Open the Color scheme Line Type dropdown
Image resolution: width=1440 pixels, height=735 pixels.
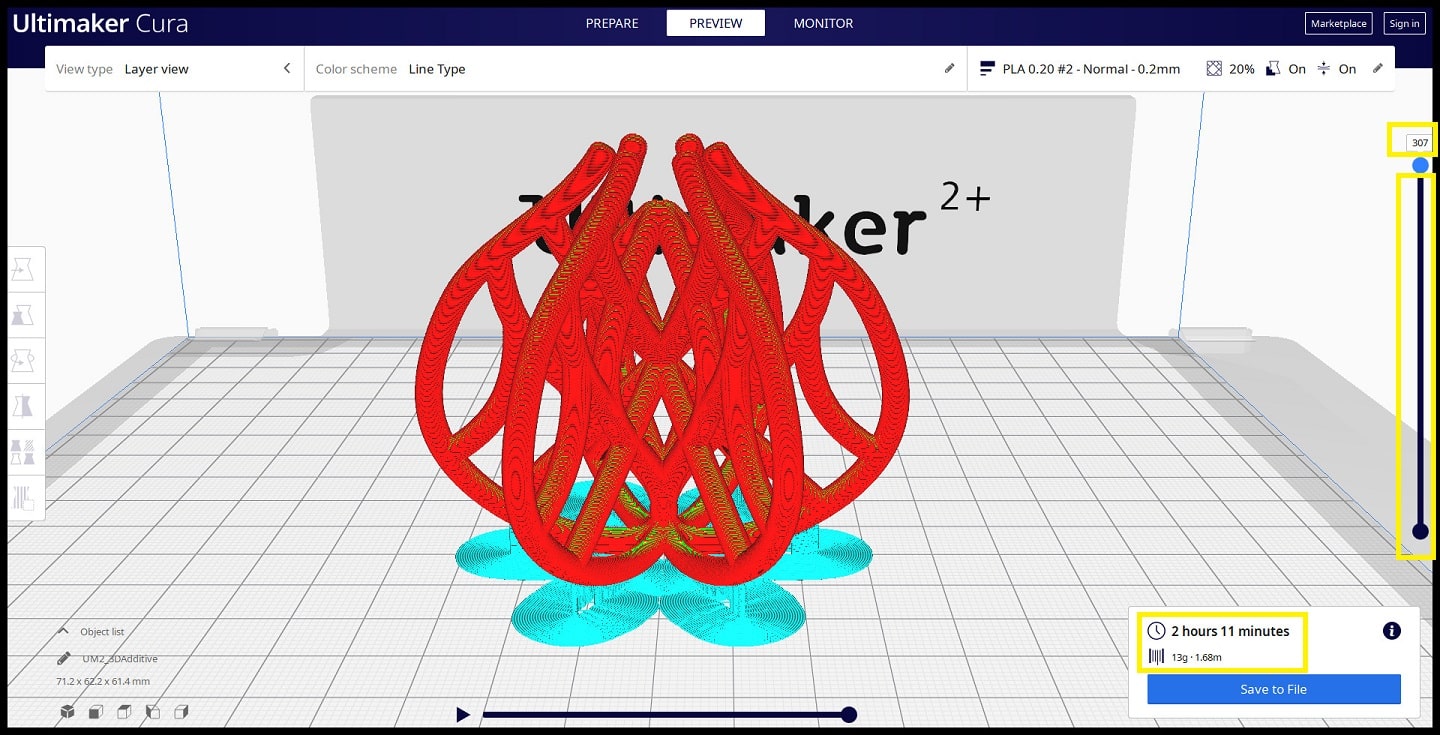[635, 69]
